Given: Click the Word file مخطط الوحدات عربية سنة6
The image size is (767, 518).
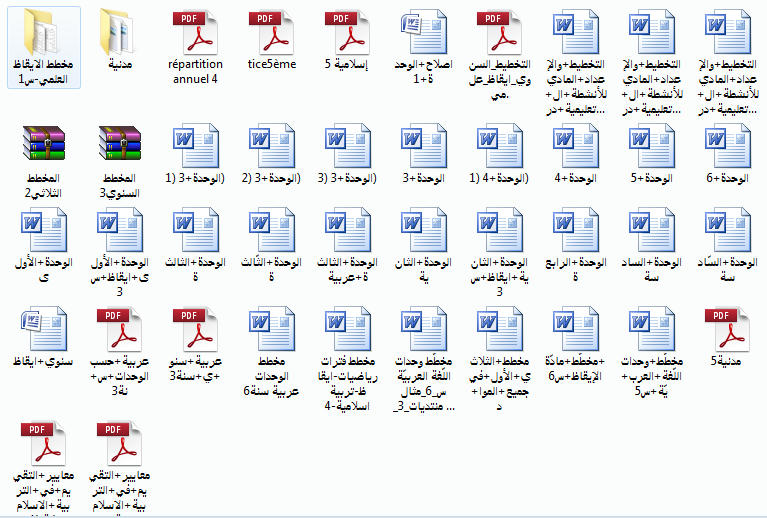Looking at the screenshot, I should (x=270, y=330).
